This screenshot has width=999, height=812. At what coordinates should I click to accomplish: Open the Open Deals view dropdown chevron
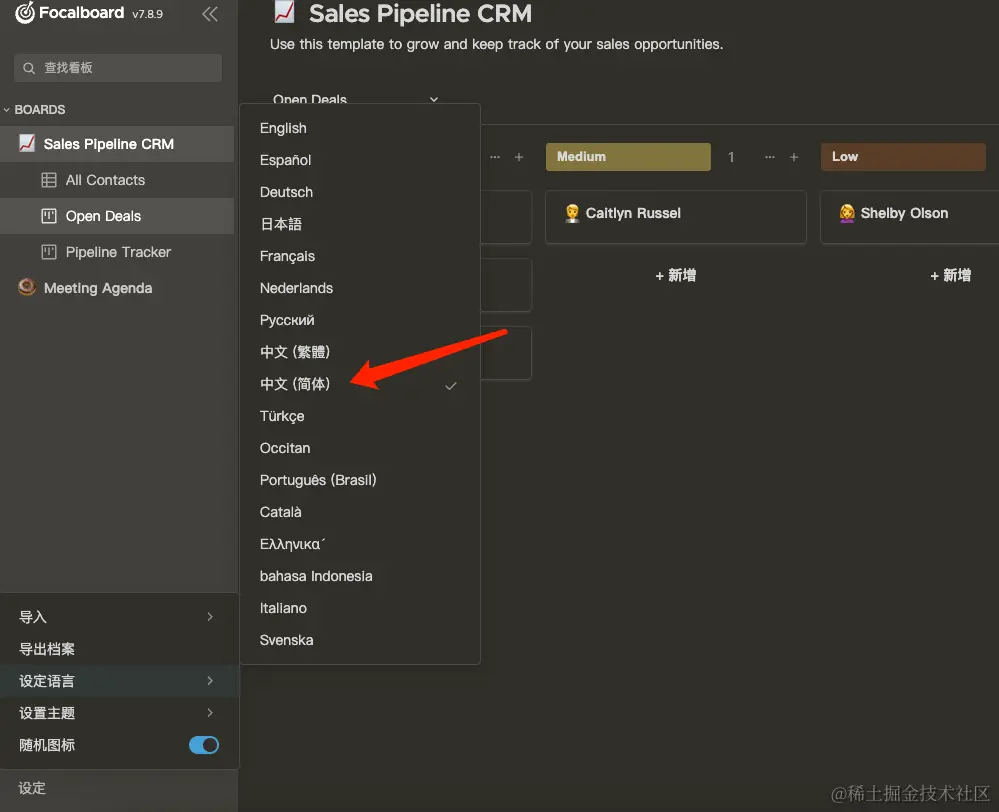(434, 99)
